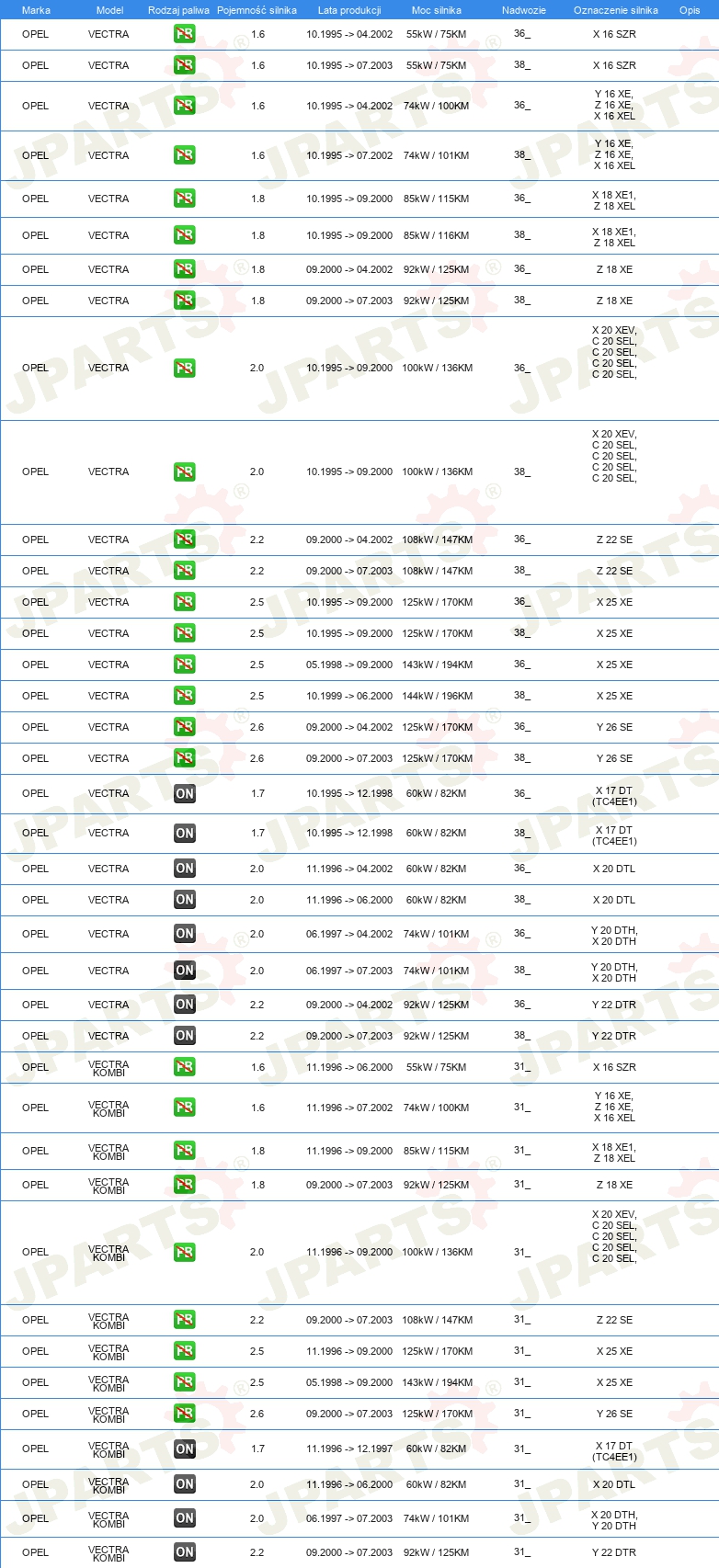Click ON diesel icon in Vectra 38_ 1.7 row
Screen dimensions: 719x1568
click(185, 833)
